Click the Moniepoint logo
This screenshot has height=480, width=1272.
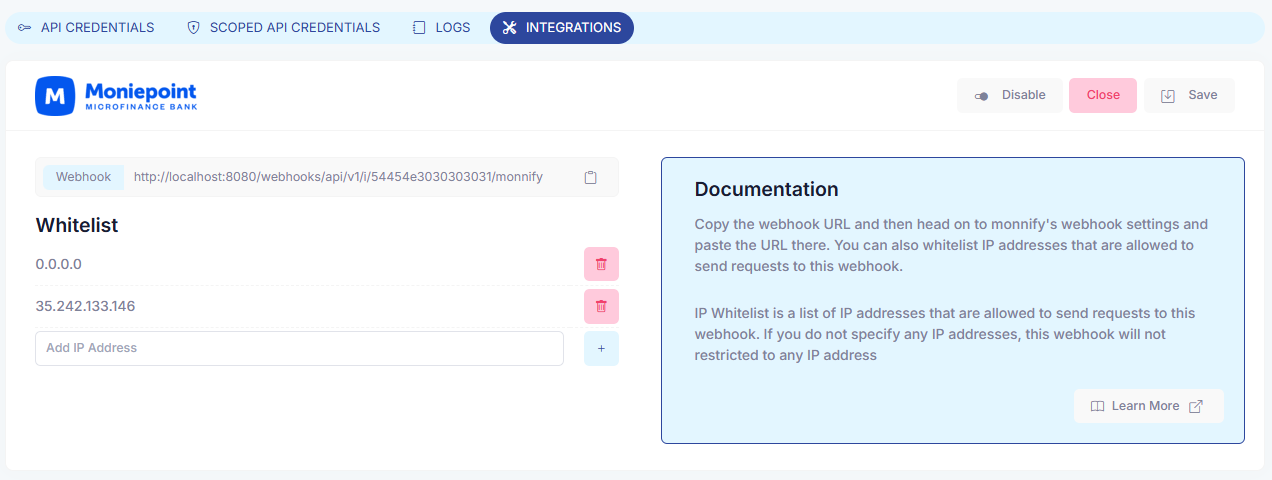pyautogui.click(x=116, y=95)
